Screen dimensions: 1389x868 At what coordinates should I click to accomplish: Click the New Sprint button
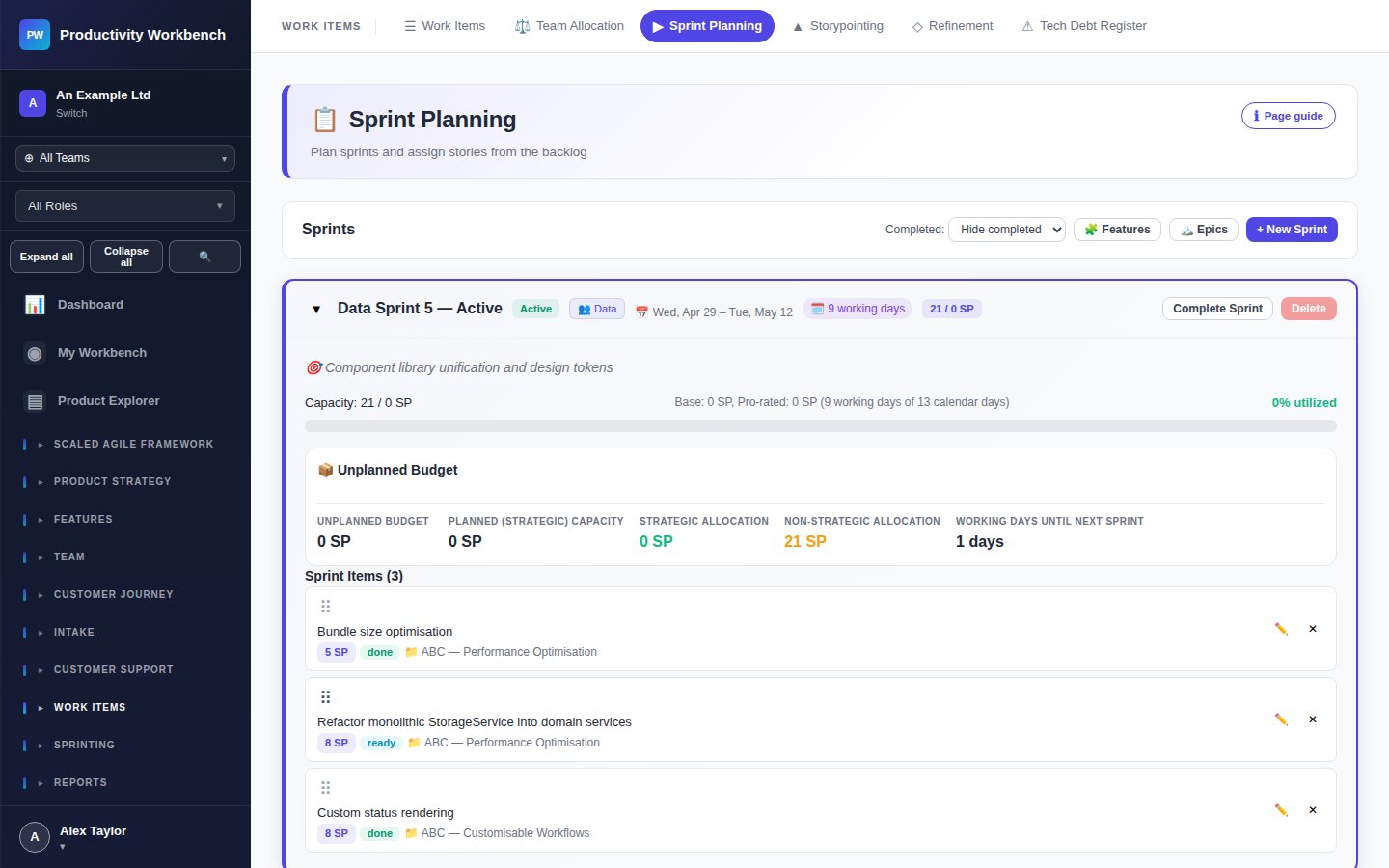coord(1292,230)
